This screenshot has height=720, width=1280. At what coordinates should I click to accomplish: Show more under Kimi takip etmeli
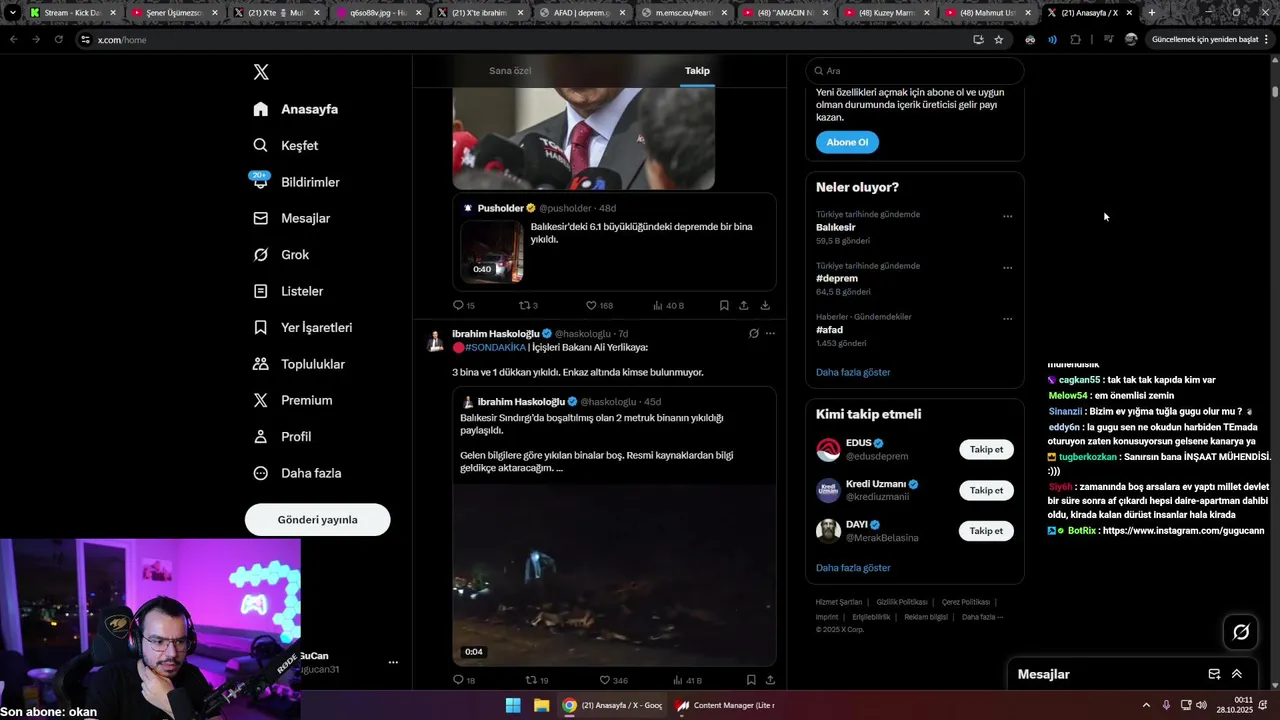[x=853, y=568]
